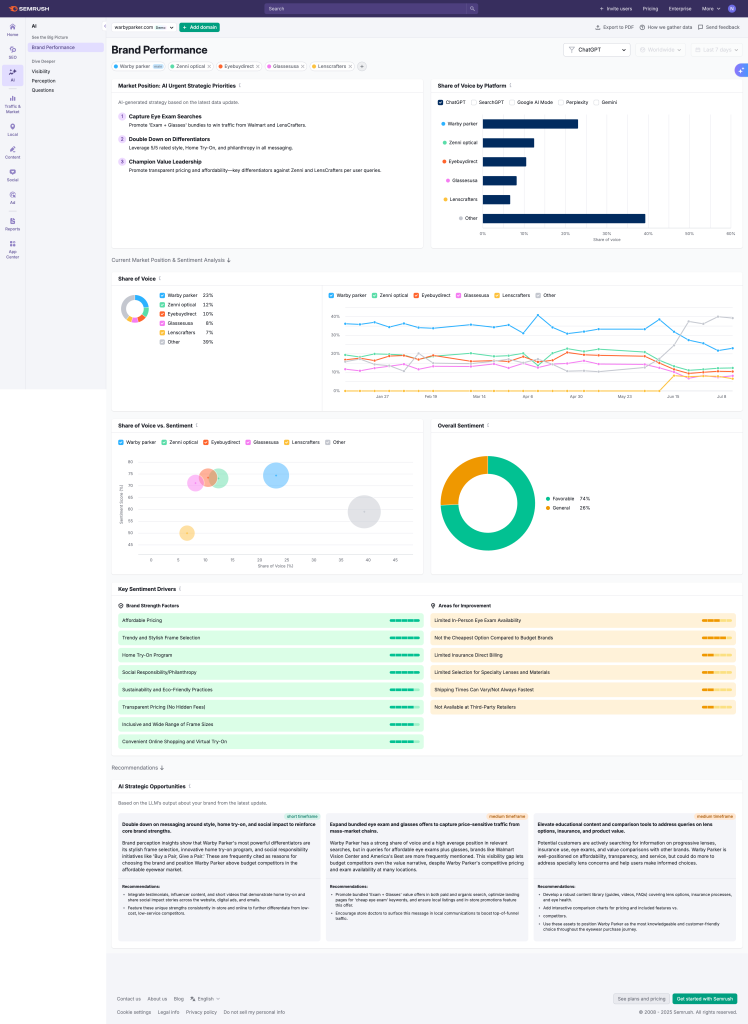Open Visibility in the AI menu
The width and height of the screenshot is (748, 1024).
tap(41, 72)
